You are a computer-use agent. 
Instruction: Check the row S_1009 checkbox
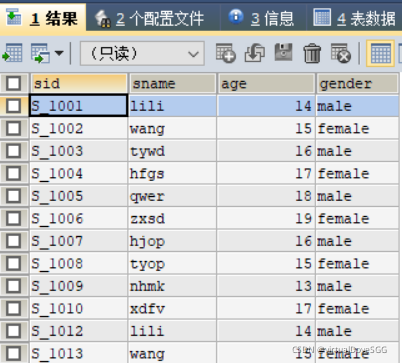[14, 286]
